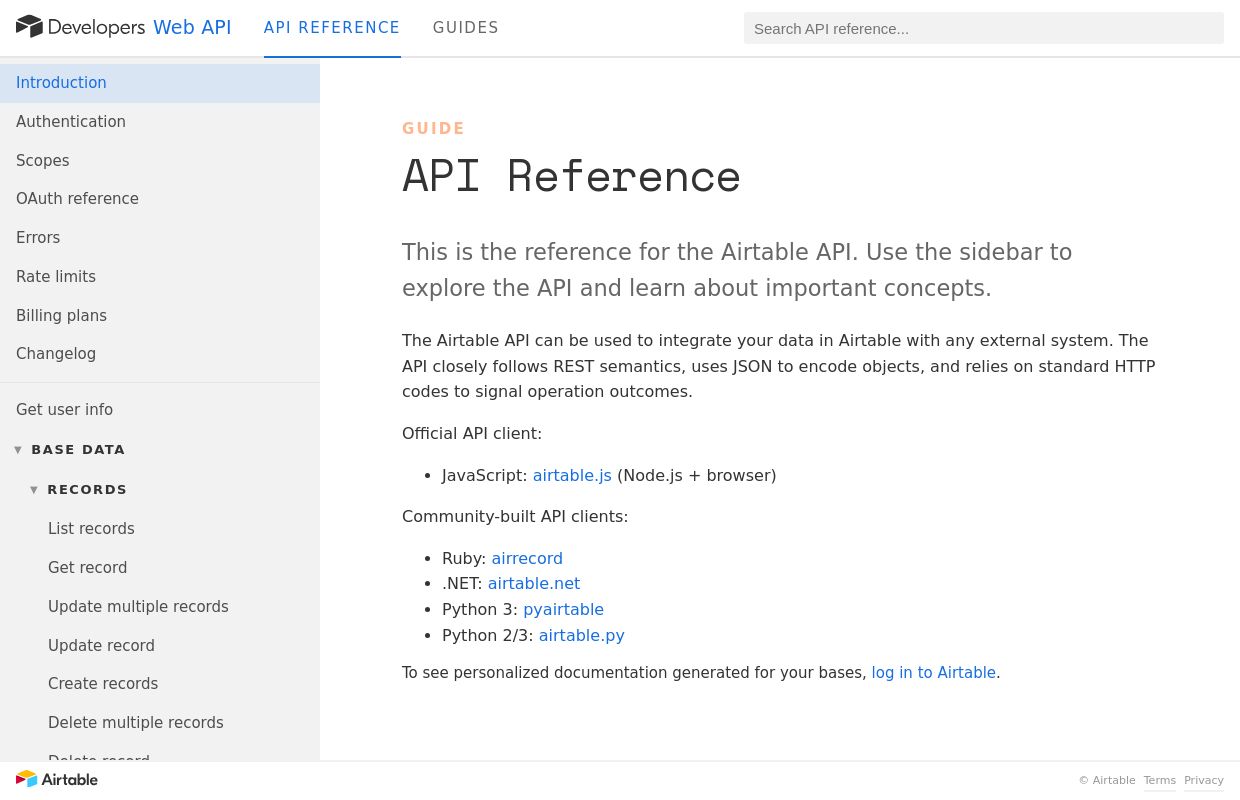Open the Changelog page
The height and width of the screenshot is (800, 1240).
click(x=160, y=354)
